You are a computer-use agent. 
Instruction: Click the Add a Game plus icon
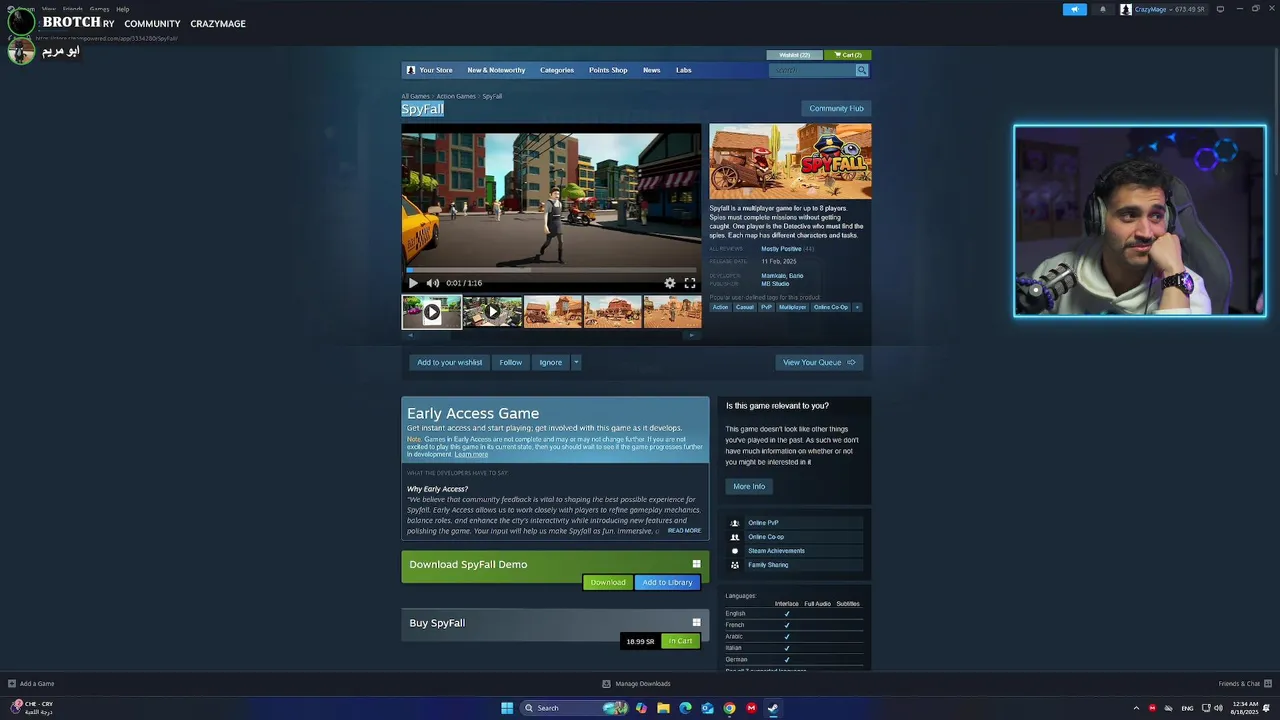pyautogui.click(x=12, y=684)
